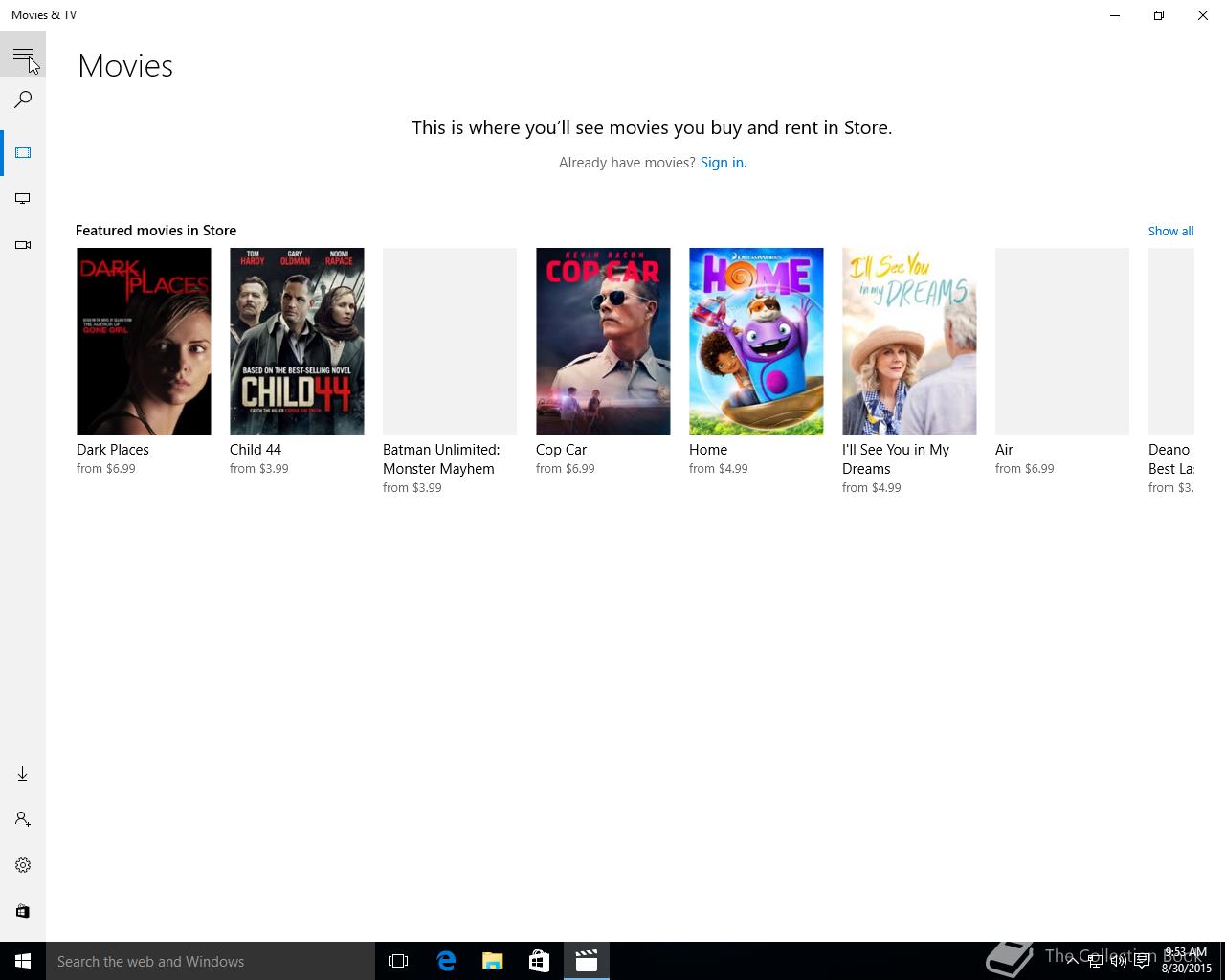The width and height of the screenshot is (1225, 980).
Task: Open File Explorer from the taskbar
Action: [493, 961]
